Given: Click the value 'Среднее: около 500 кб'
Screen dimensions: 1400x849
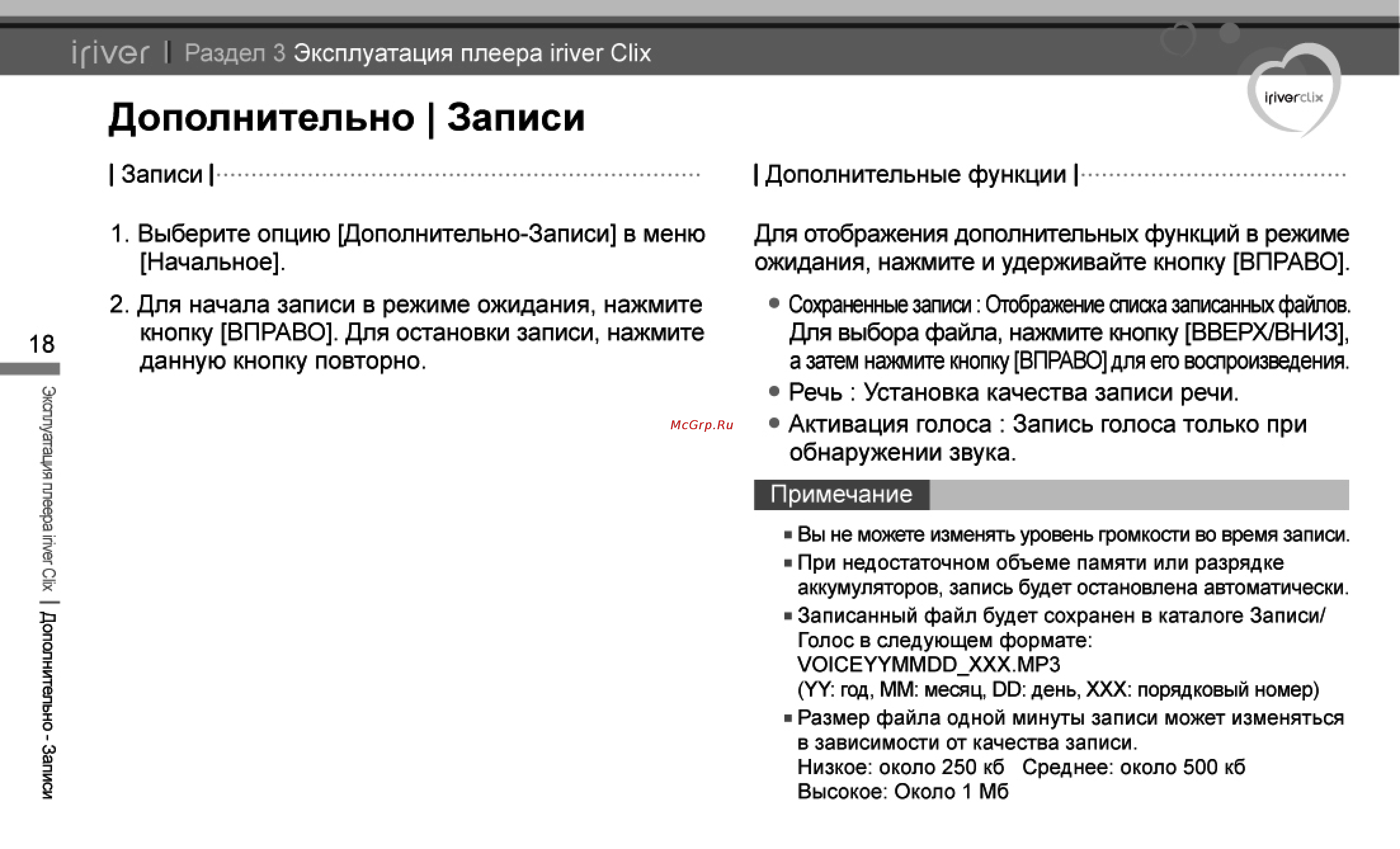Looking at the screenshot, I should 1133,767.
